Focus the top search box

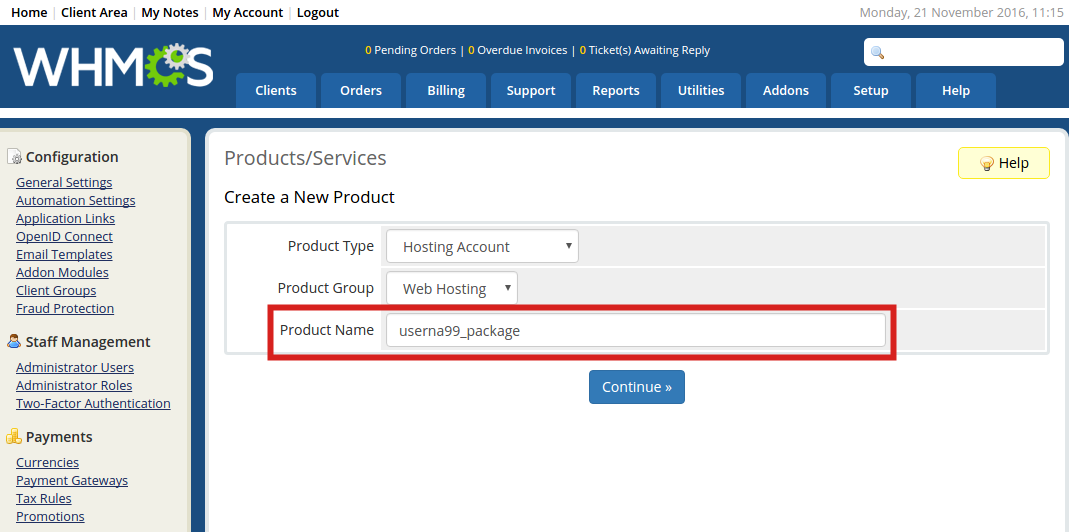pos(972,53)
